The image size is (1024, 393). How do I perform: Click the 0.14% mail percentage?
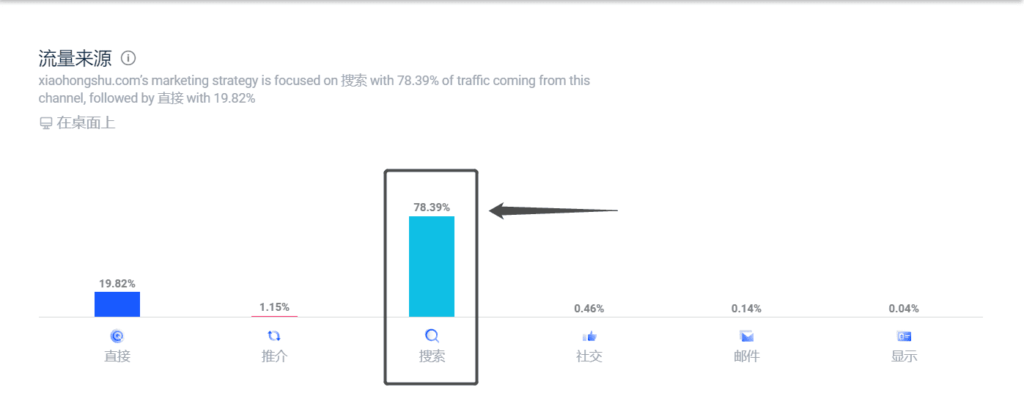[746, 309]
